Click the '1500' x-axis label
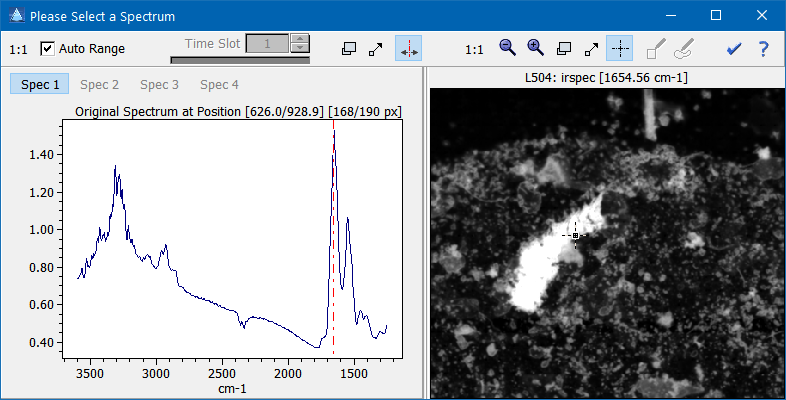Screen dimensions: 786x400 (x=354, y=373)
